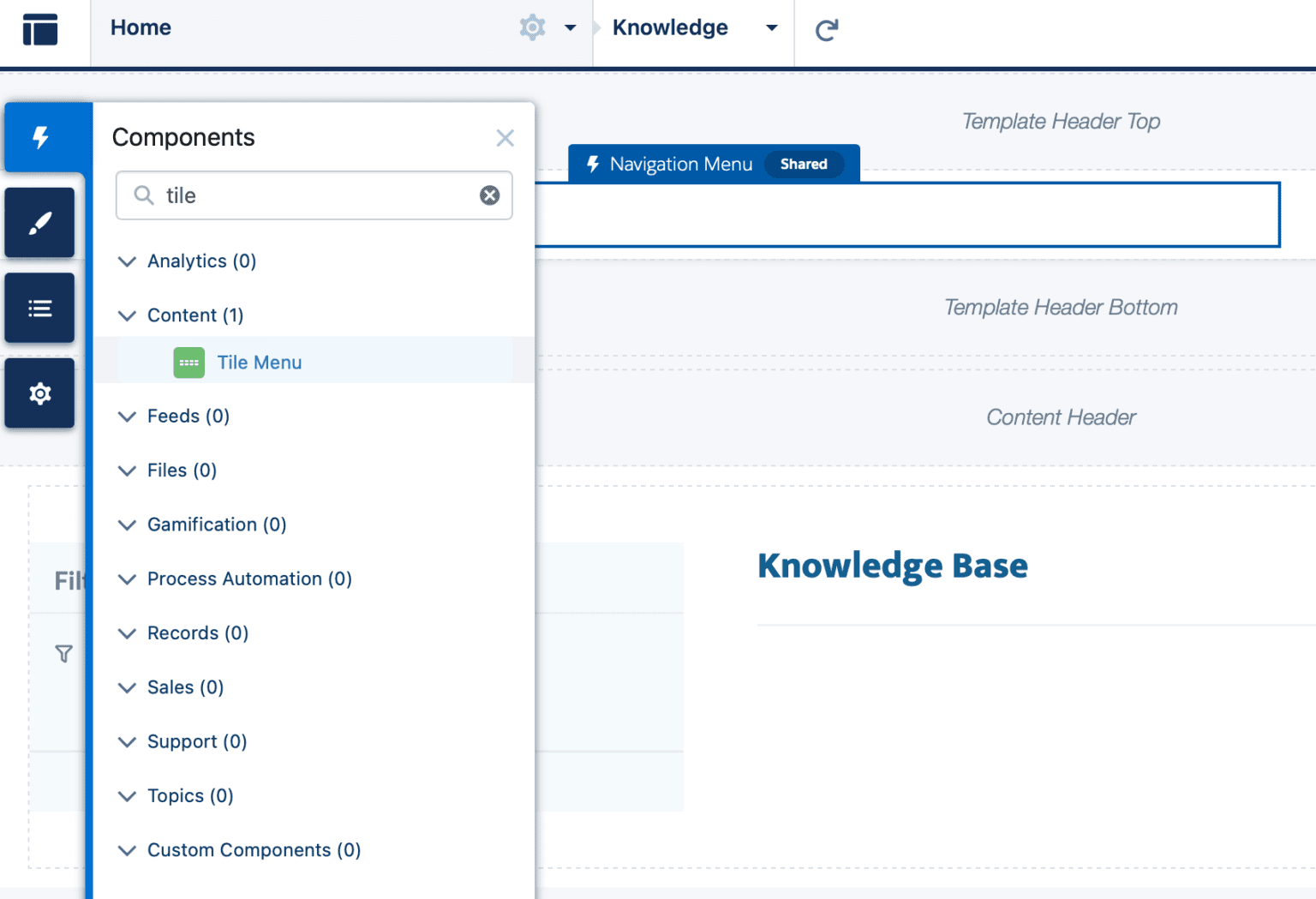The width and height of the screenshot is (1316, 899).
Task: Click the Knowledge Base heading link
Action: (892, 565)
